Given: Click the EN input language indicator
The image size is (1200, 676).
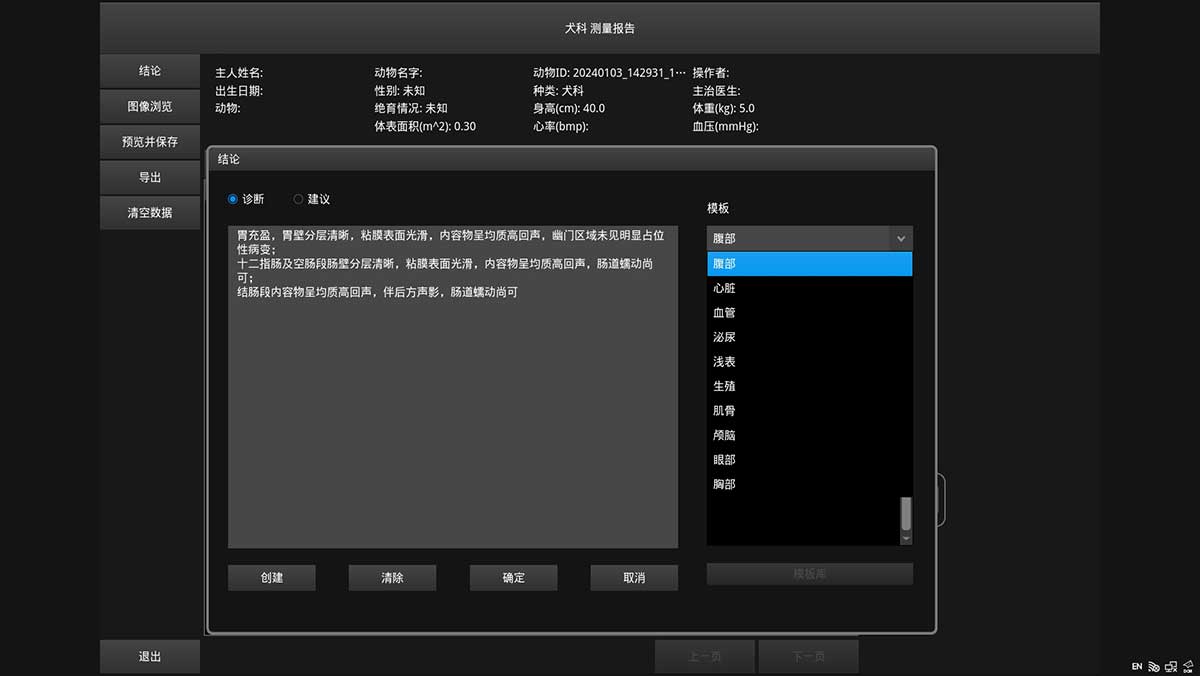Looking at the screenshot, I should pos(1137,666).
